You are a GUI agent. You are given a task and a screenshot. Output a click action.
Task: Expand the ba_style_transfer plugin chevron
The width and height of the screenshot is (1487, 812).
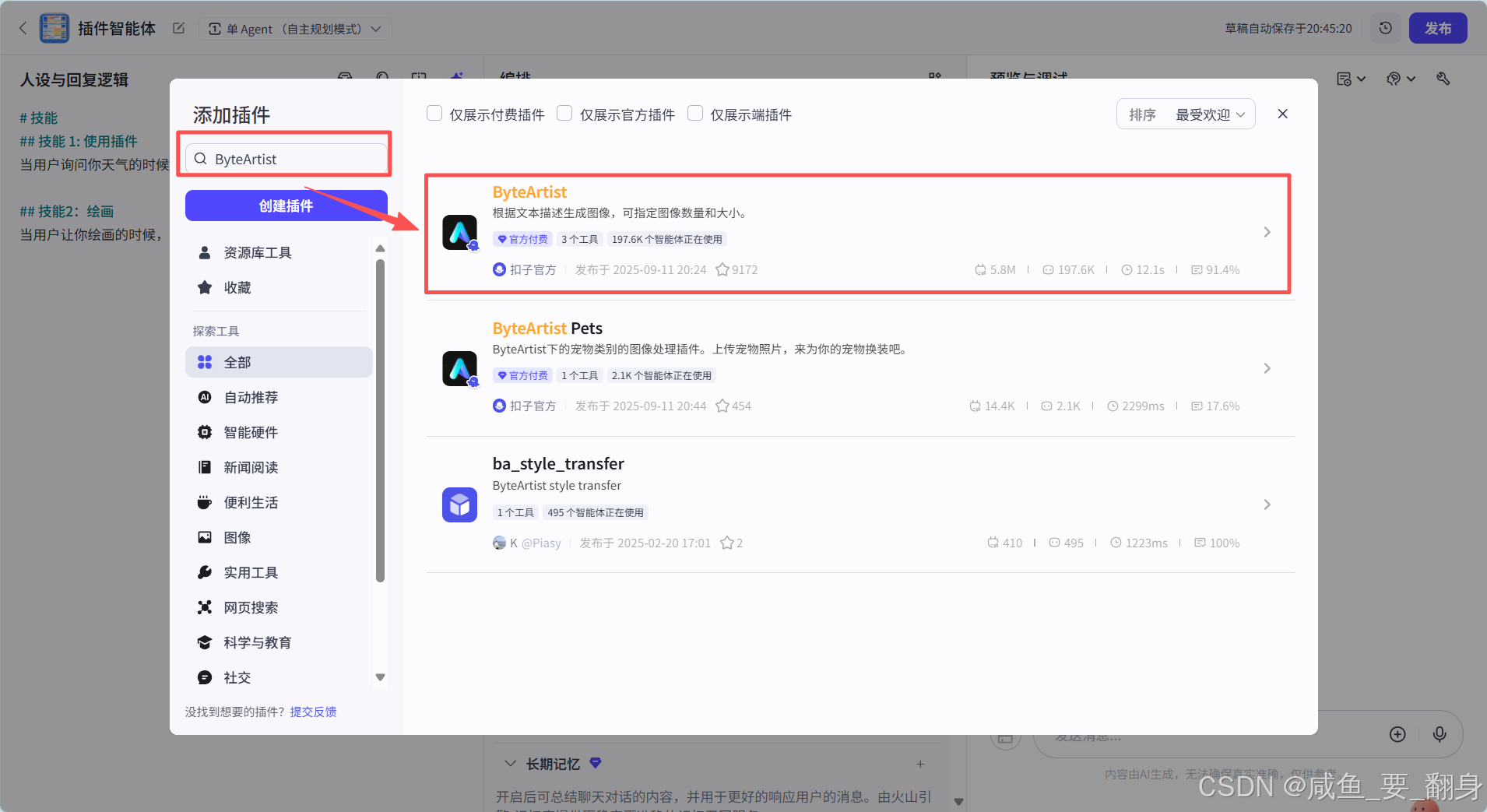[x=1267, y=504]
